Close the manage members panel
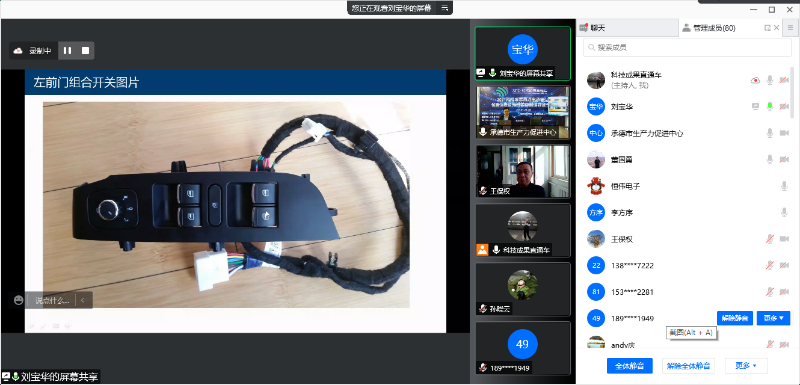 point(777,28)
